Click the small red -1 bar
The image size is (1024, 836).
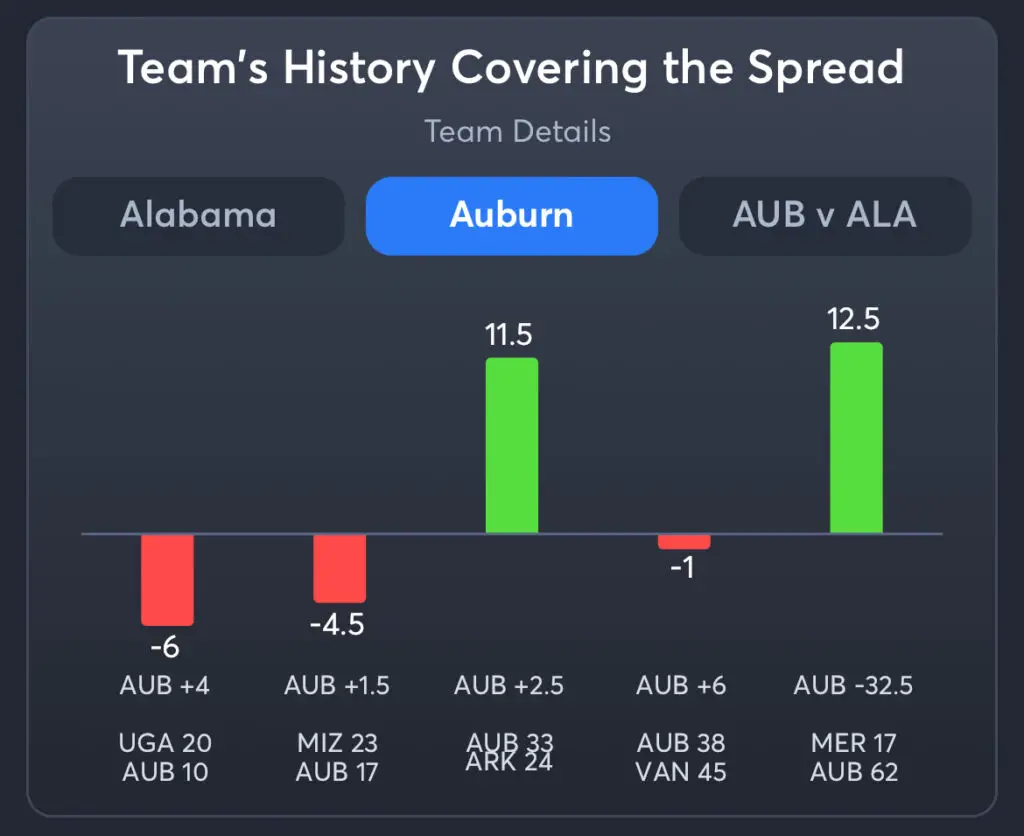pos(684,541)
